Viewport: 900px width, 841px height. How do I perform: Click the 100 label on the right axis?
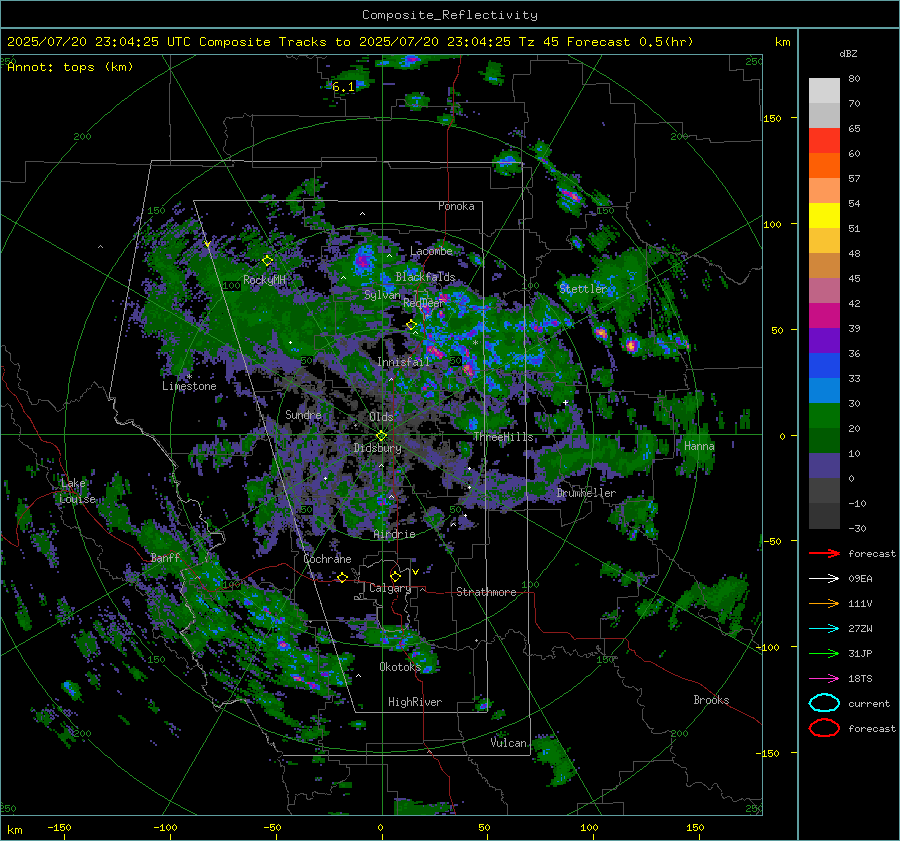tap(773, 224)
